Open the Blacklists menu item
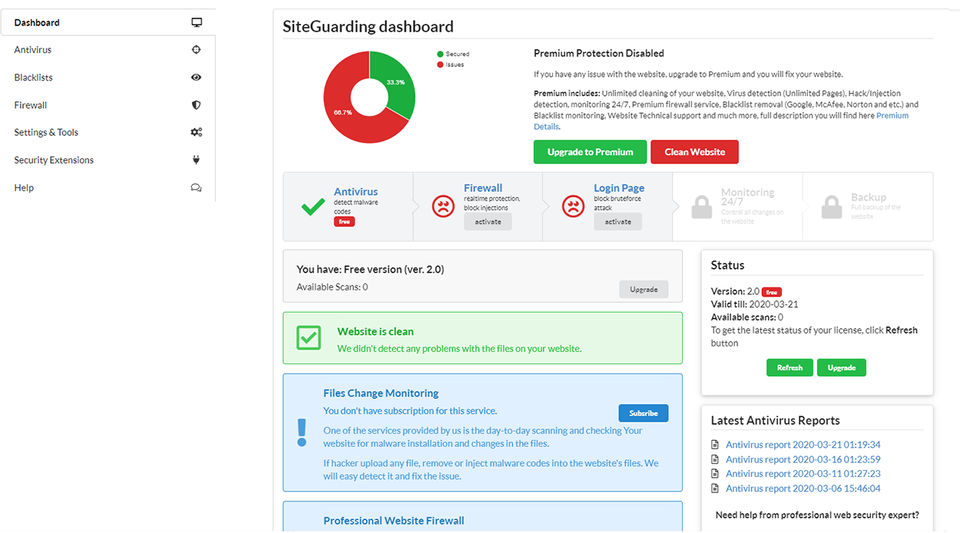 tap(34, 77)
